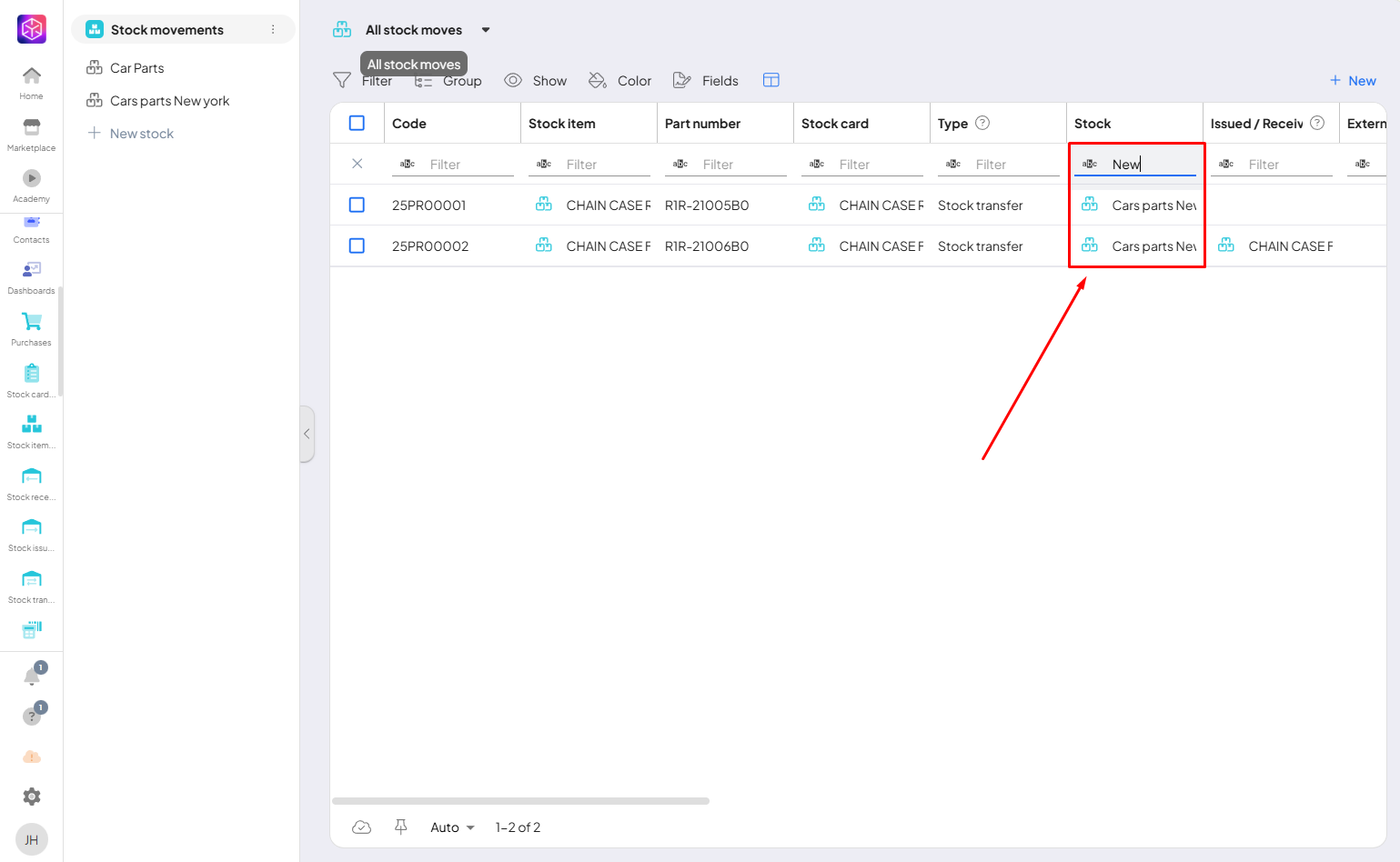Open the Home icon in sidebar
This screenshot has width=1400, height=862.
click(x=32, y=76)
